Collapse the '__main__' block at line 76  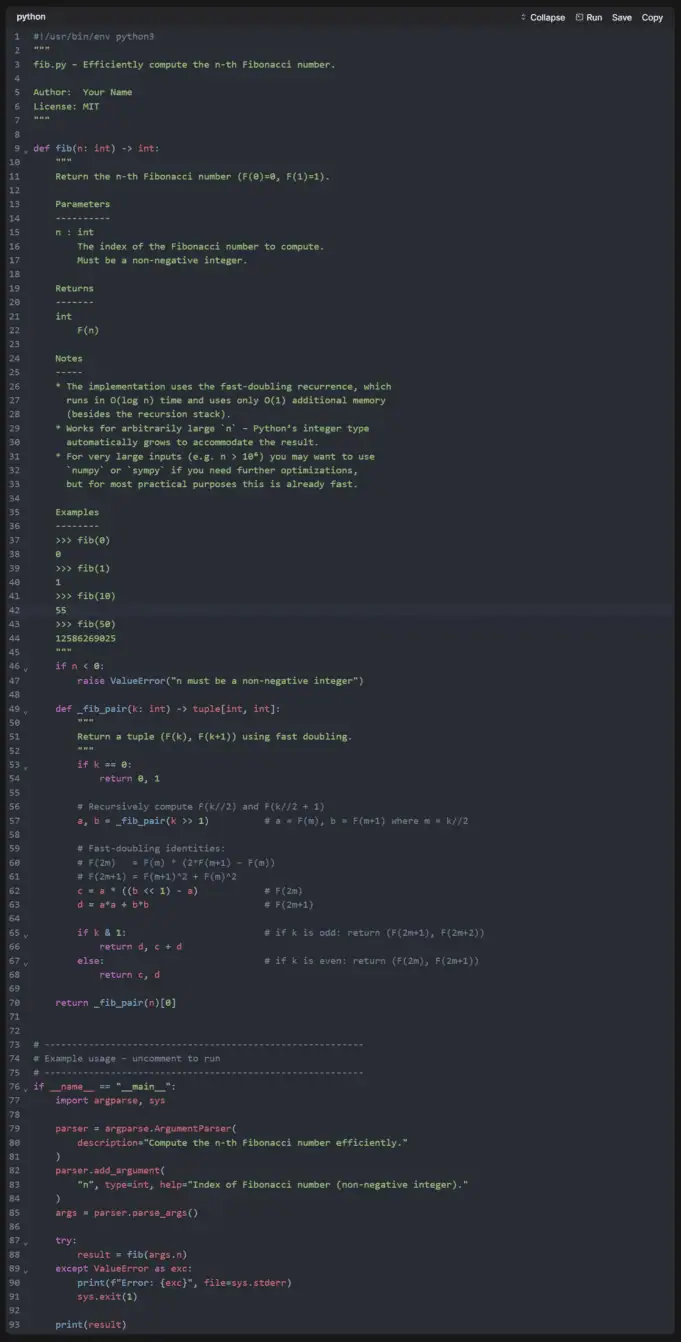pos(26,1087)
